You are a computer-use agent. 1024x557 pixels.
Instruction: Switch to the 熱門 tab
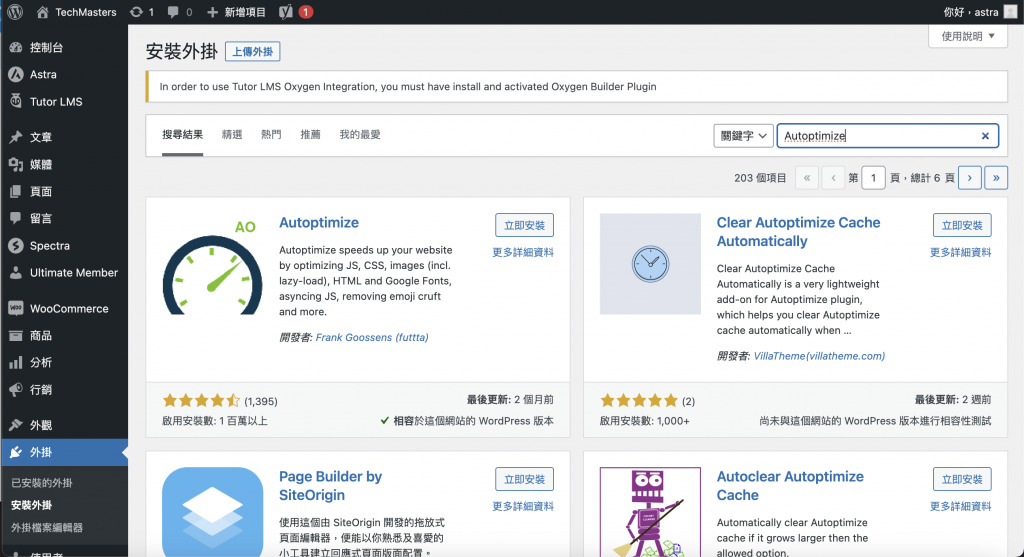(271, 135)
